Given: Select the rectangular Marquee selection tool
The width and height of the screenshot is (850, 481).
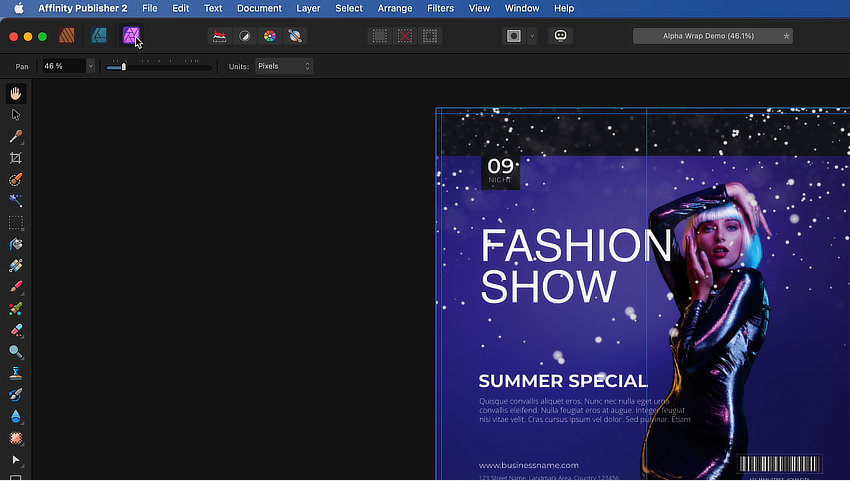Looking at the screenshot, I should click(16, 223).
